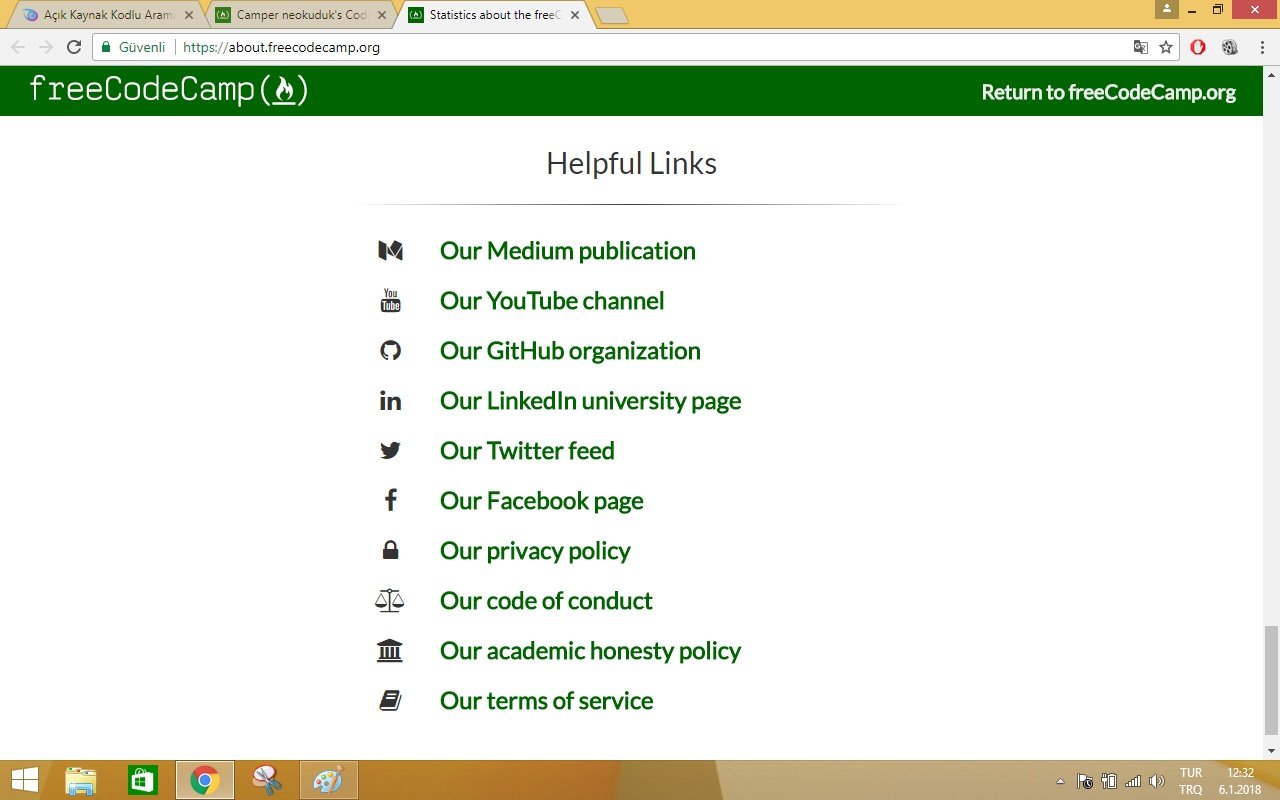Select the Statistics about the freeCodeCamp tab
Viewport: 1280px width, 800px height.
tap(494, 15)
